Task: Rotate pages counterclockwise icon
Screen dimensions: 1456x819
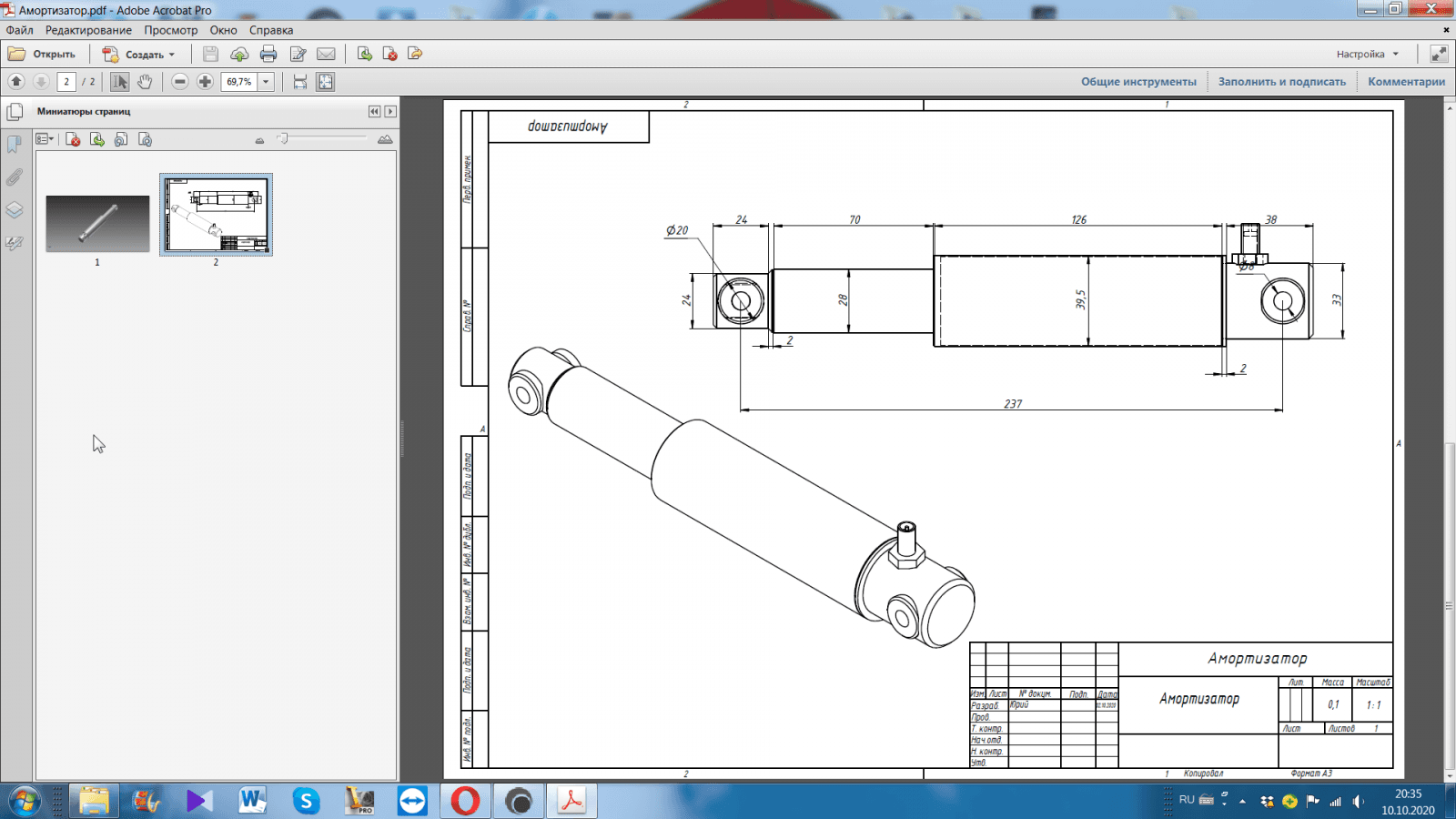Action: point(121,139)
